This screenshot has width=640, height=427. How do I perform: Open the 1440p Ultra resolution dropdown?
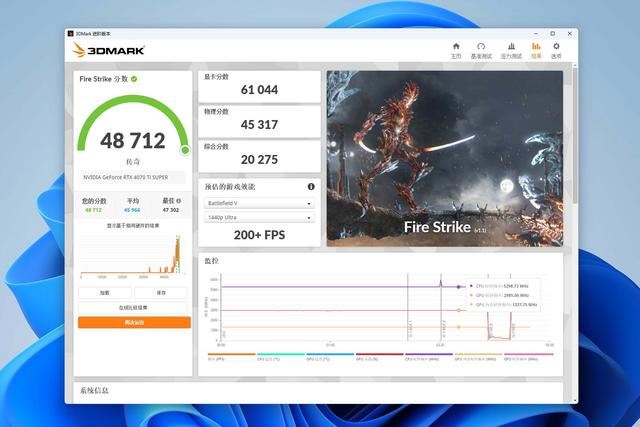[x=259, y=216]
